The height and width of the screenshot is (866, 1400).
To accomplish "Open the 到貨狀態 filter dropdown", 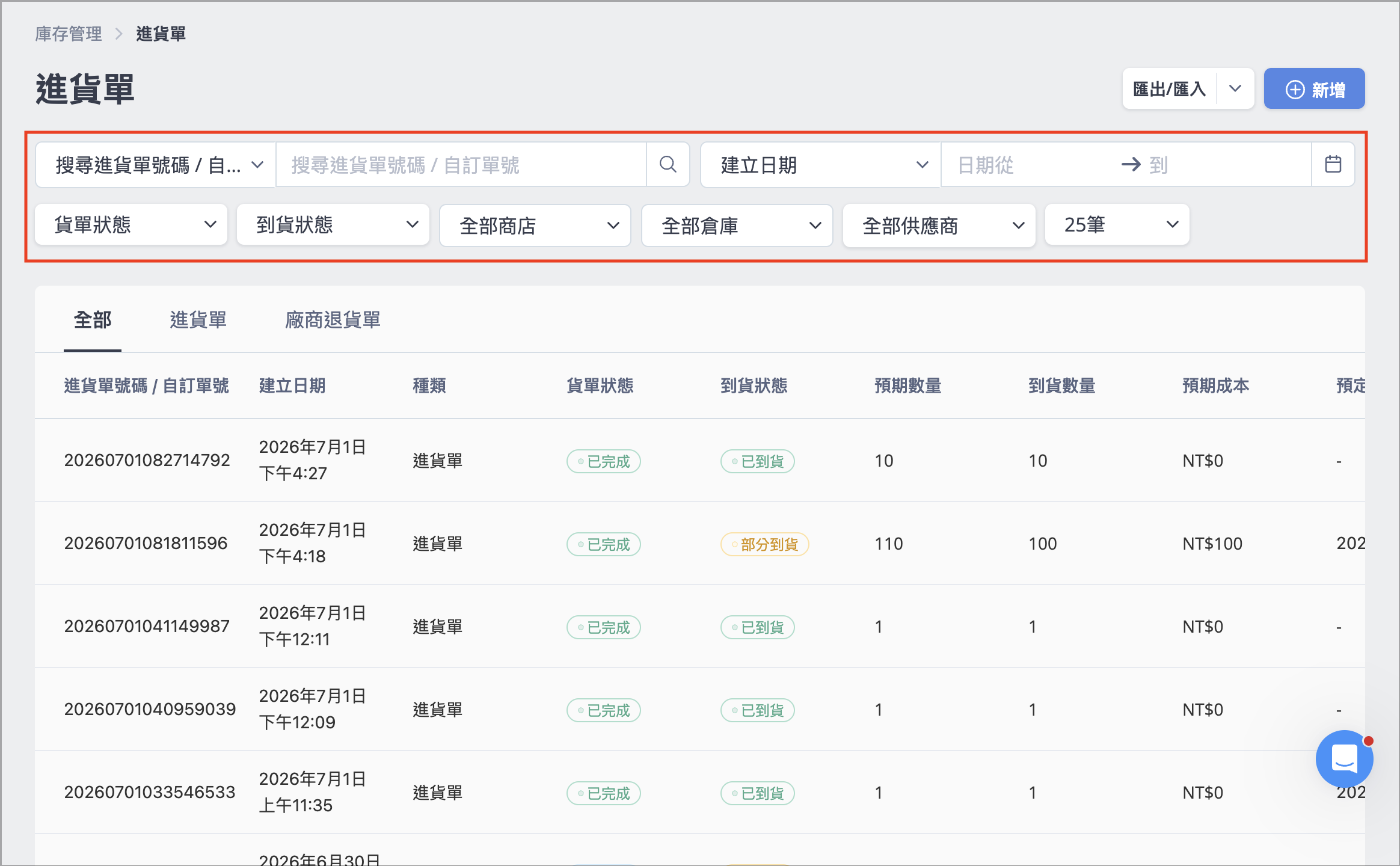I will click(x=333, y=225).
